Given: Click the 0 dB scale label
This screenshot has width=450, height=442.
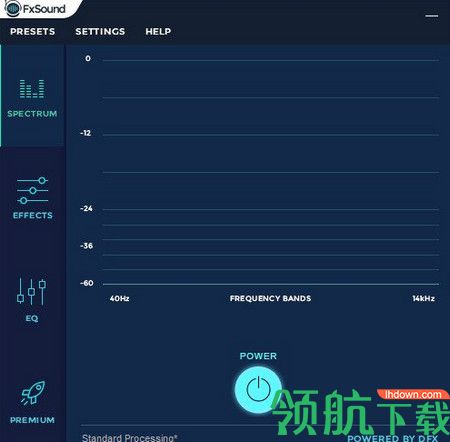Looking at the screenshot, I should click(x=88, y=58).
